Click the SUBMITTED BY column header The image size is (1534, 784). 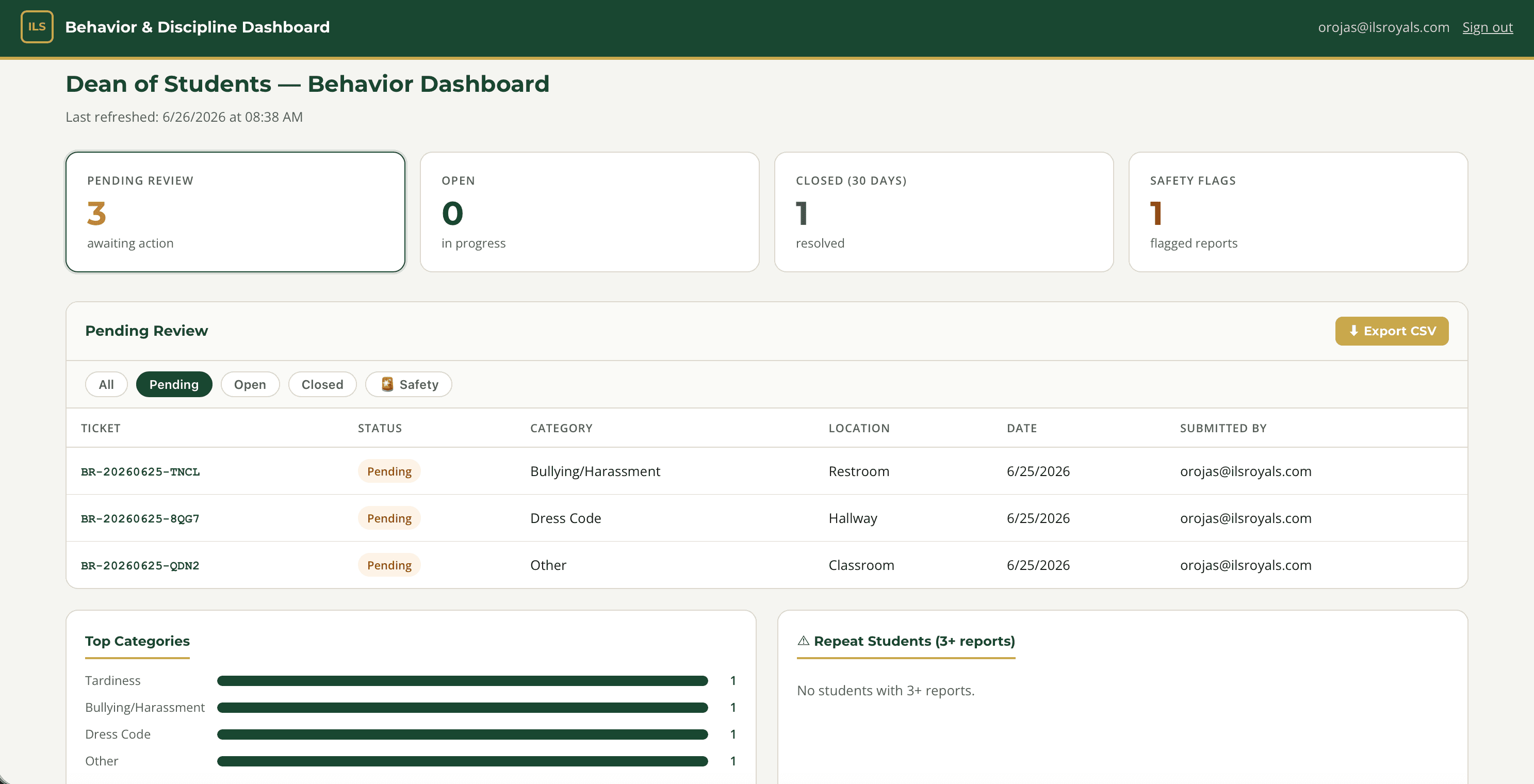tap(1223, 428)
